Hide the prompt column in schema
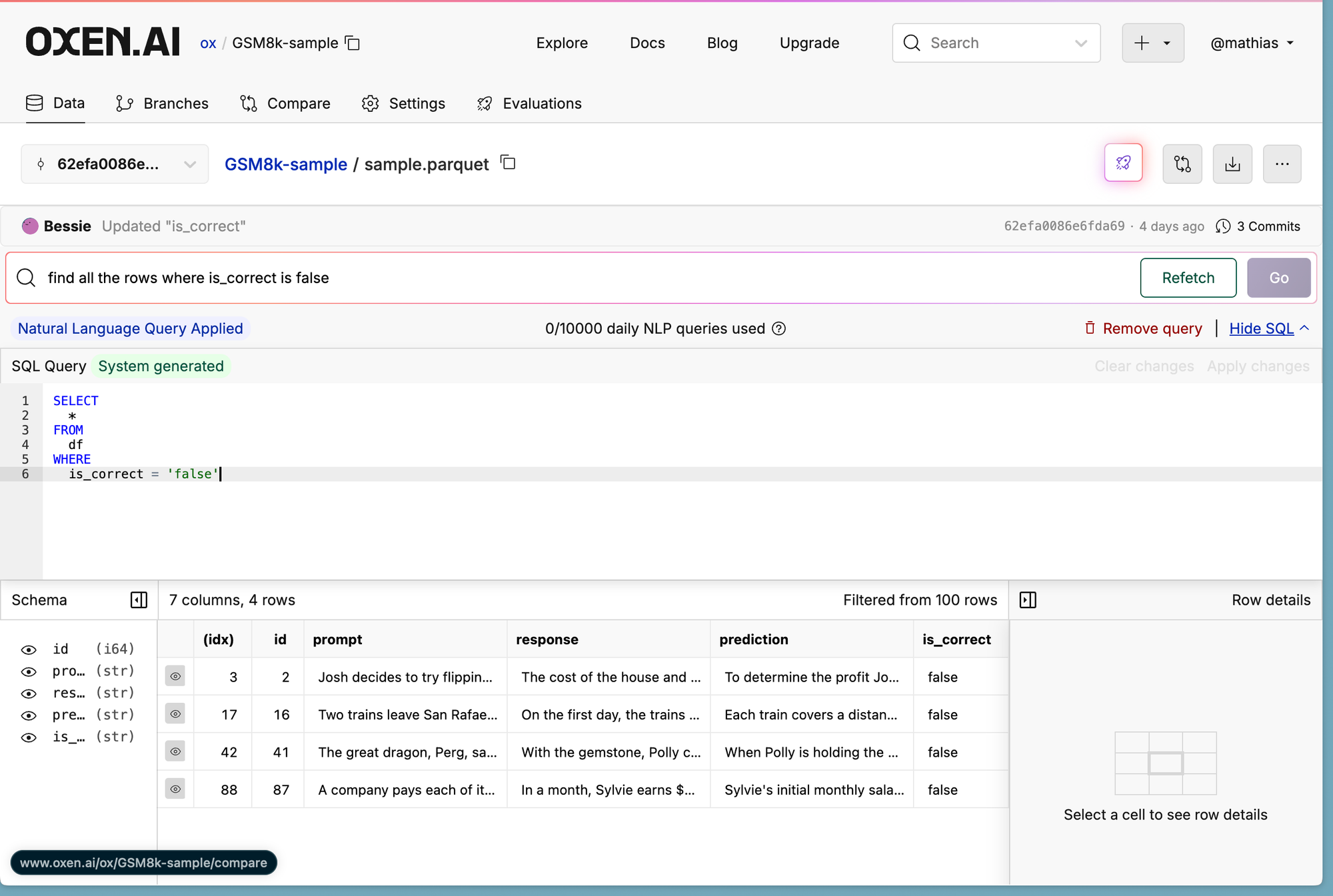 tap(29, 672)
